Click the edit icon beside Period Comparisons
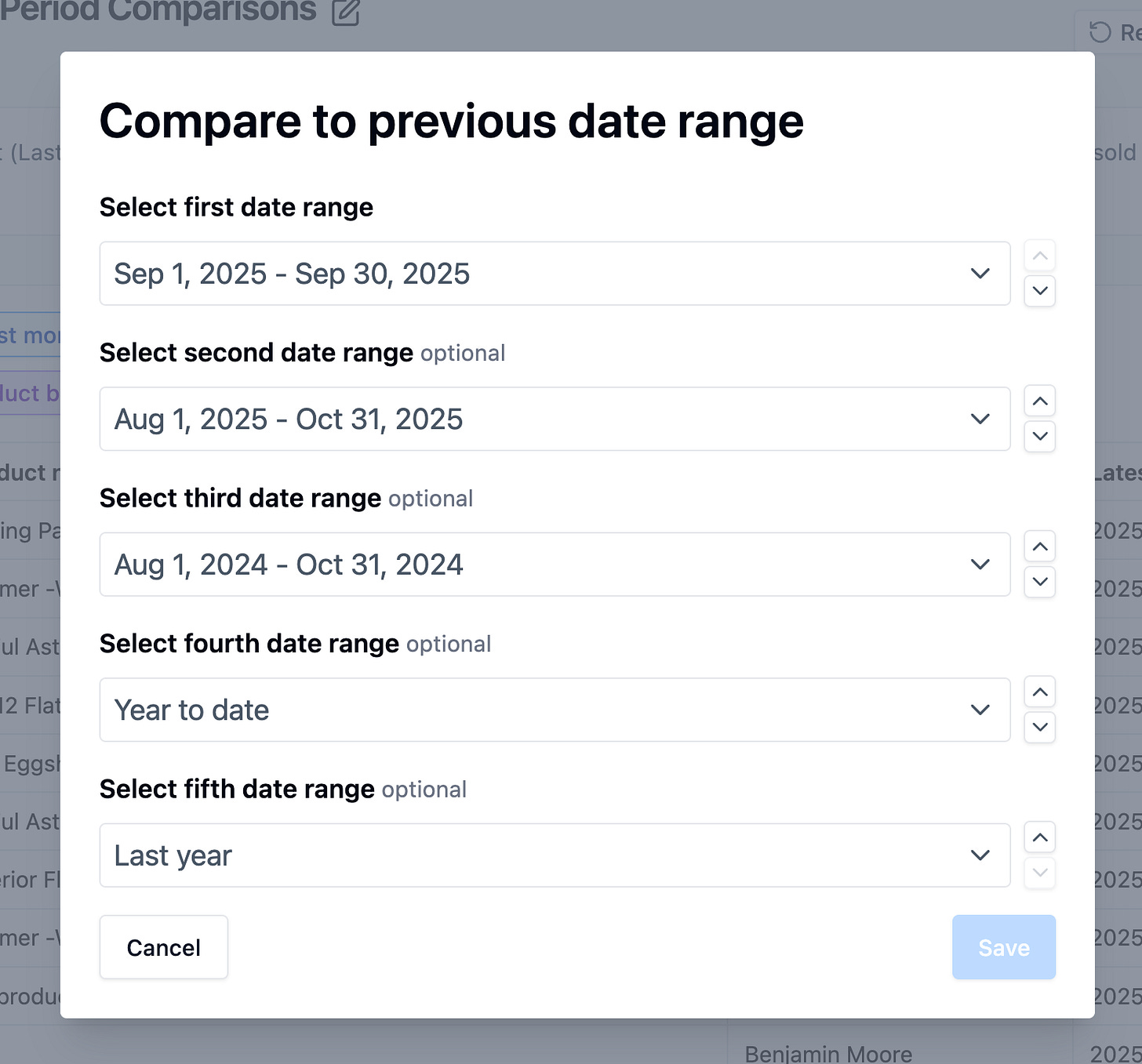1142x1064 pixels. [345, 13]
